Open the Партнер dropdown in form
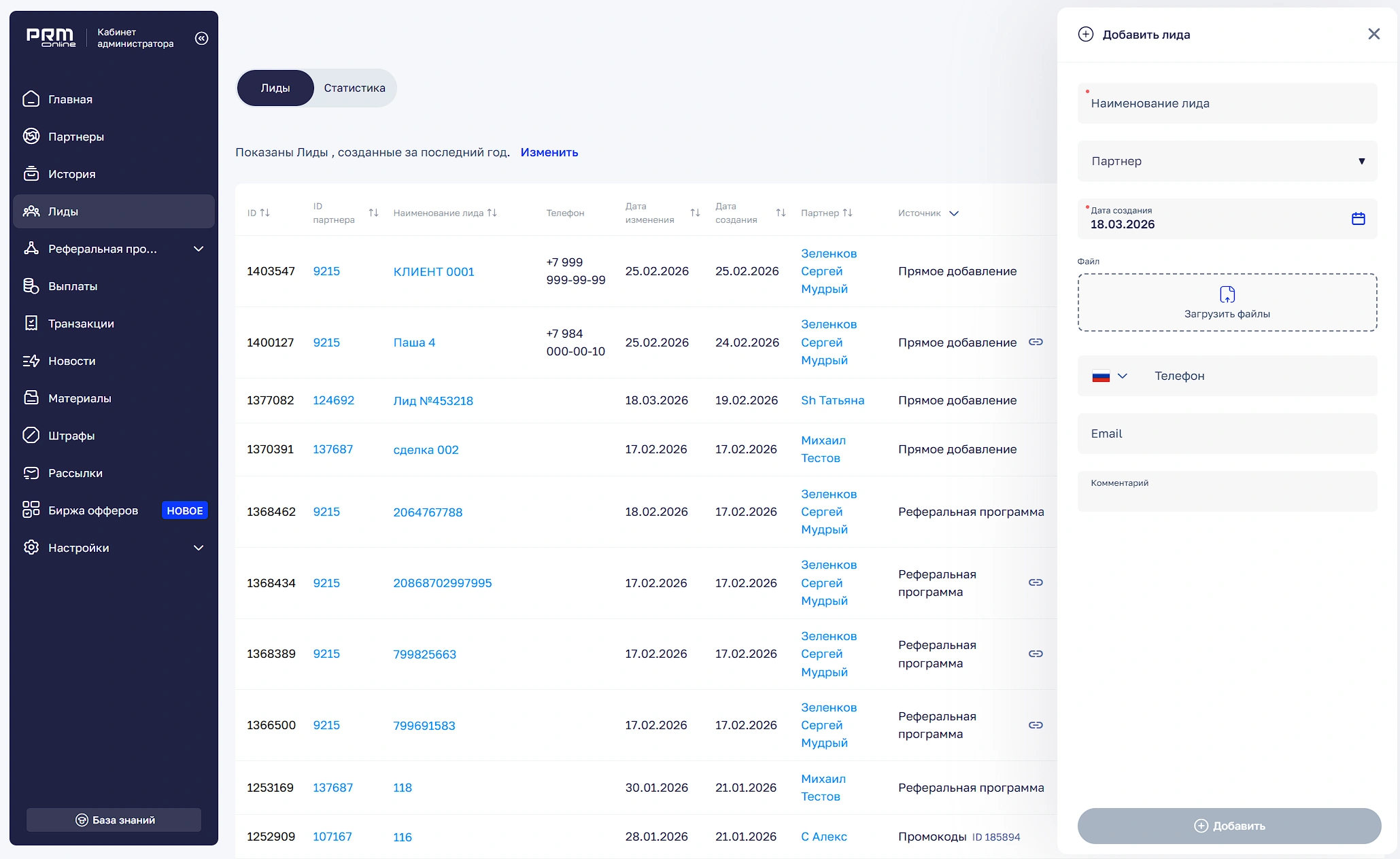This screenshot has height=859, width=1400. [x=1227, y=161]
